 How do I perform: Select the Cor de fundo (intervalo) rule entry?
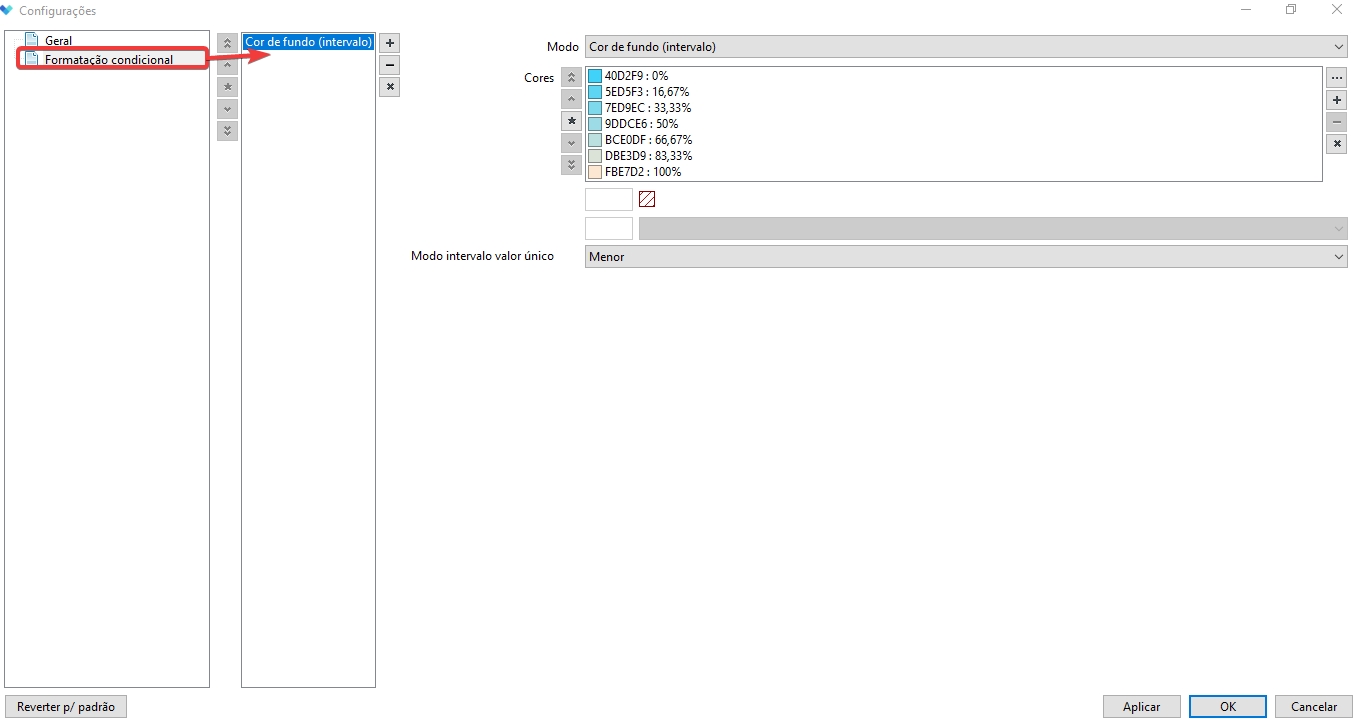click(x=308, y=42)
